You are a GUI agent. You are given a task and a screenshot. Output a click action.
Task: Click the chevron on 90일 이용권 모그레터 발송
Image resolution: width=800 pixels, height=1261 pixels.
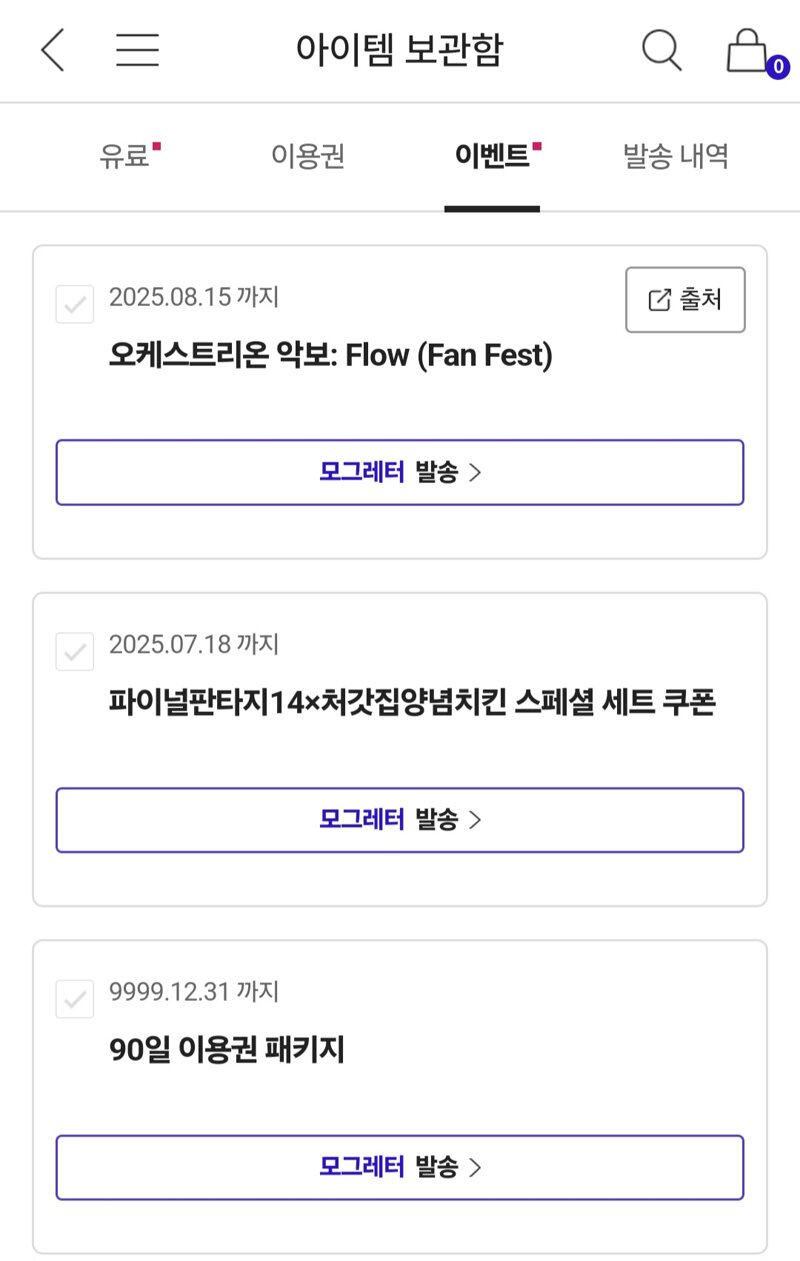[x=475, y=1167]
